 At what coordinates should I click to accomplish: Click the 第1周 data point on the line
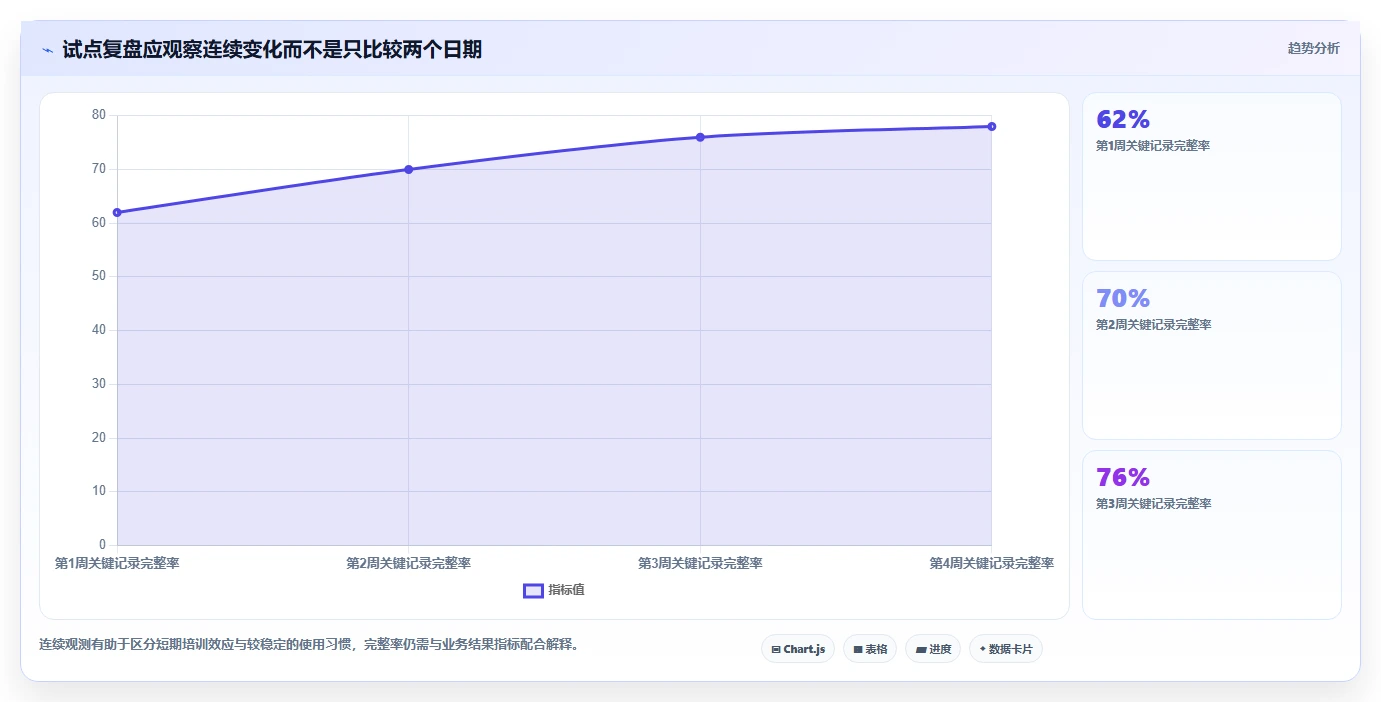click(117, 212)
